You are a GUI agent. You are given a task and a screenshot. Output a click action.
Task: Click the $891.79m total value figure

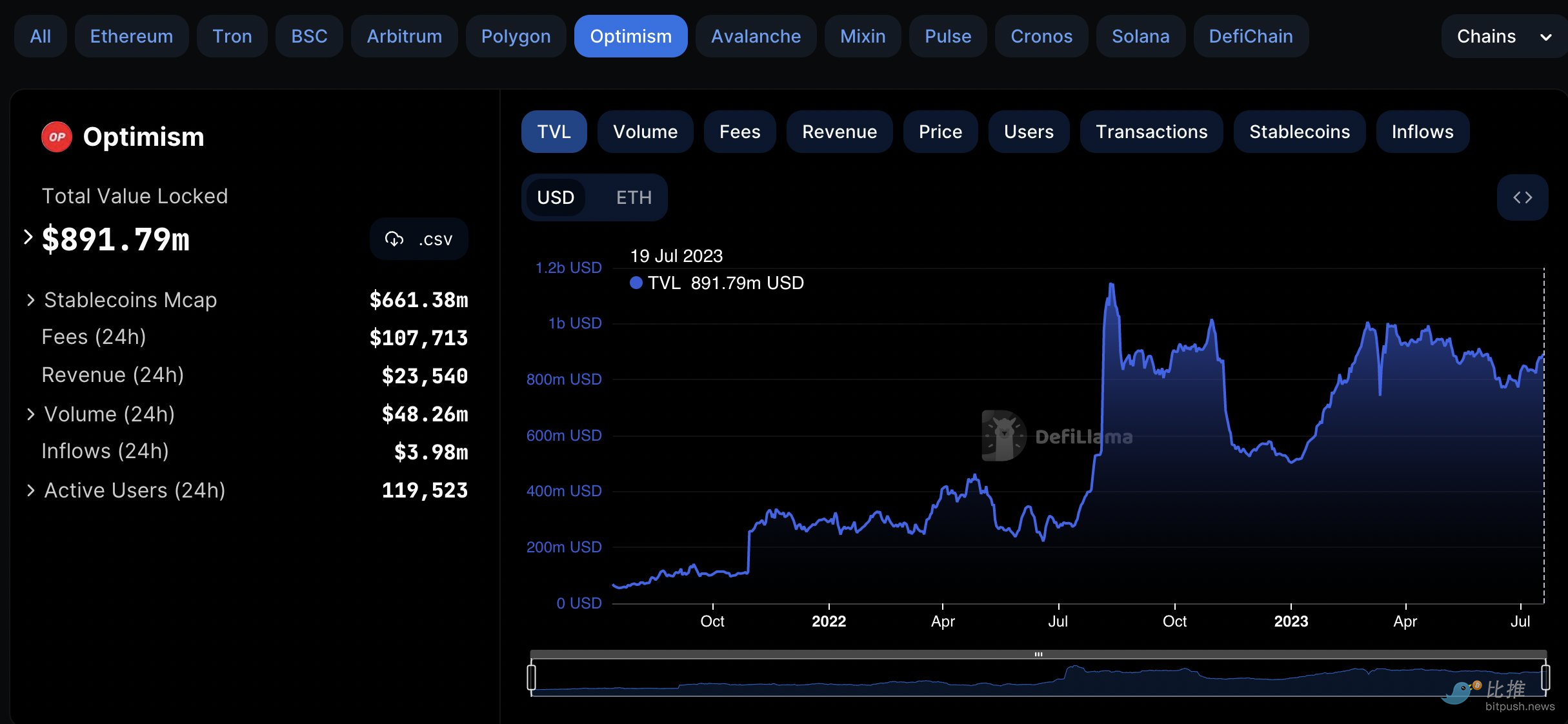[x=116, y=239]
